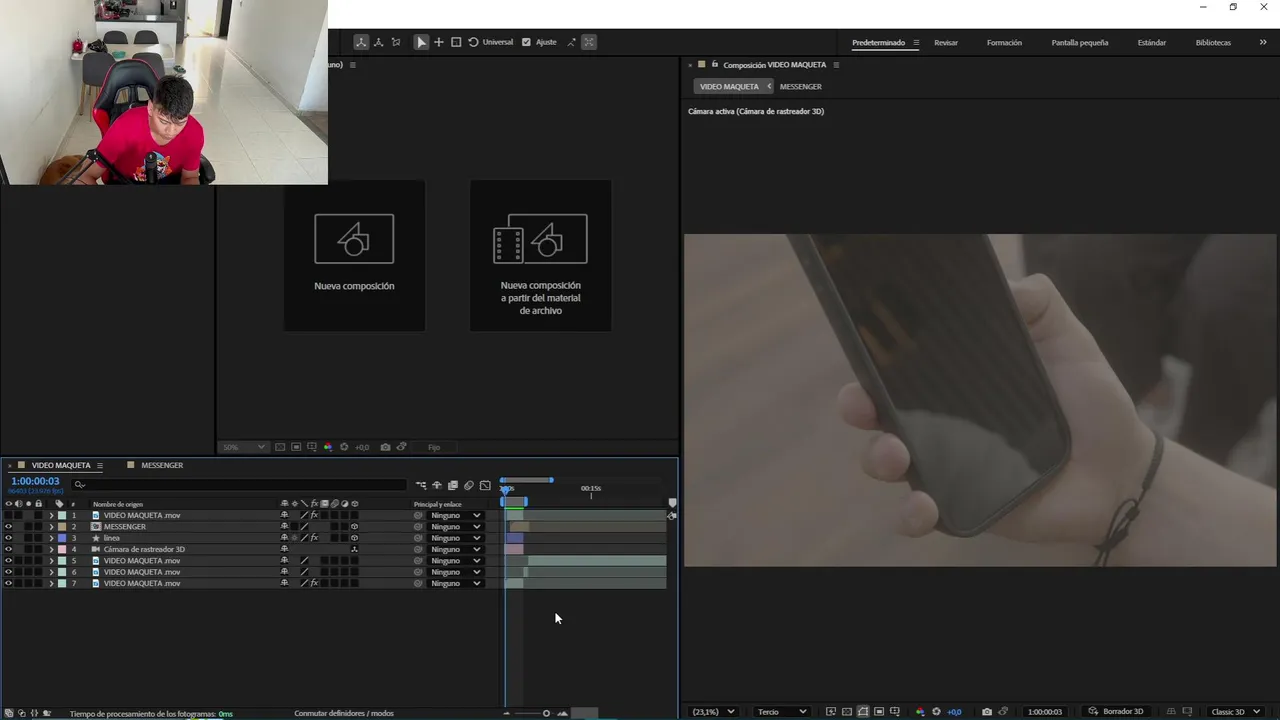
Task: Toggle the frame blending timeline icon
Action: [x=453, y=485]
